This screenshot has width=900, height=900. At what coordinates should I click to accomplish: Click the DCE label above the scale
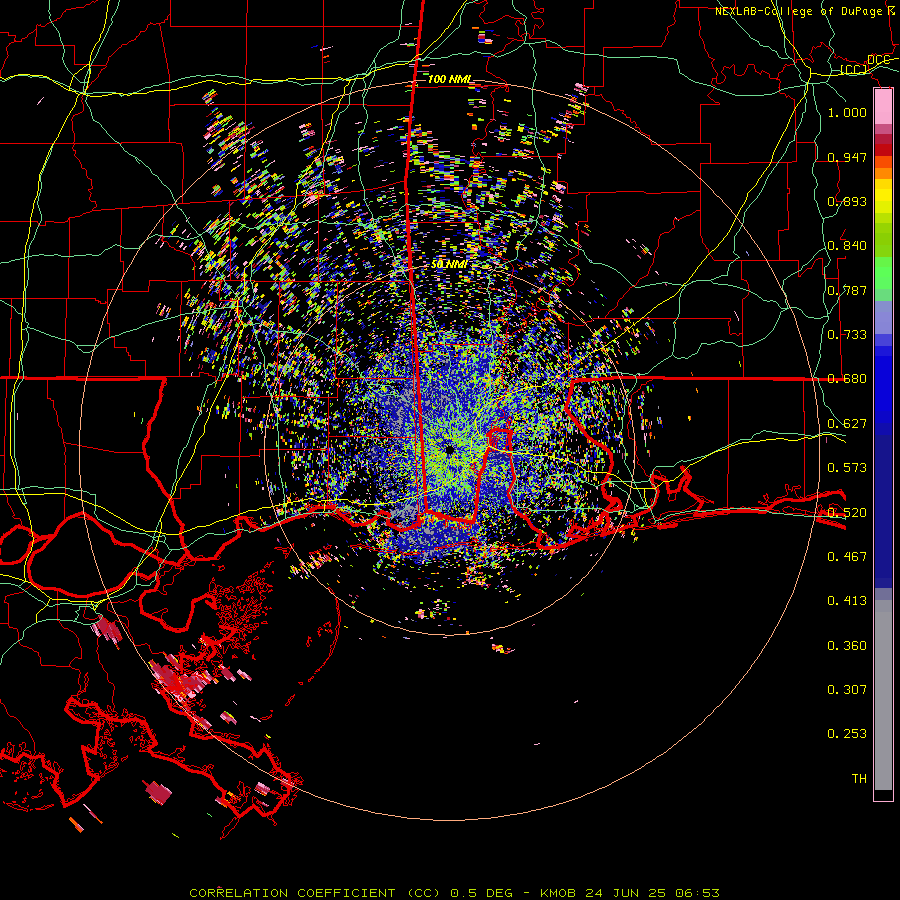(x=878, y=60)
